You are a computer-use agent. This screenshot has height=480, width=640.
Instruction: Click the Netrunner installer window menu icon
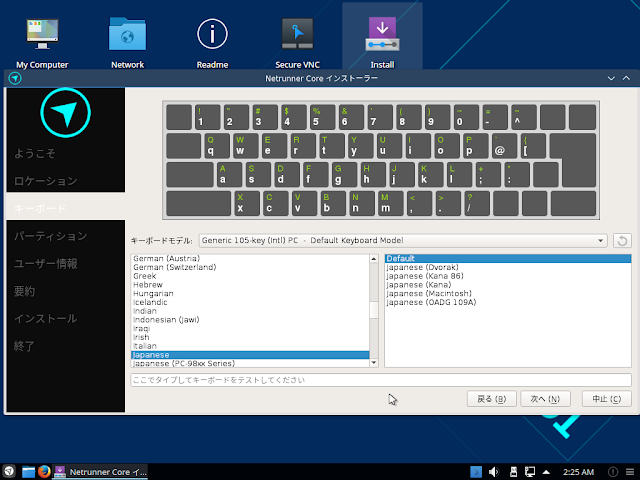pos(15,78)
